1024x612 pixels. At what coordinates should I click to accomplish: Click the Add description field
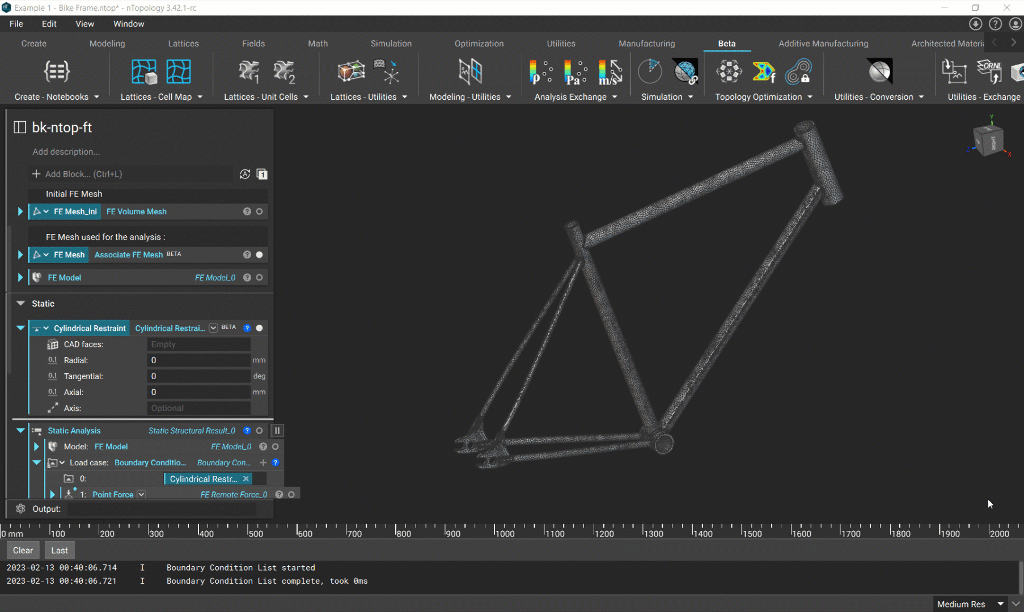point(66,152)
